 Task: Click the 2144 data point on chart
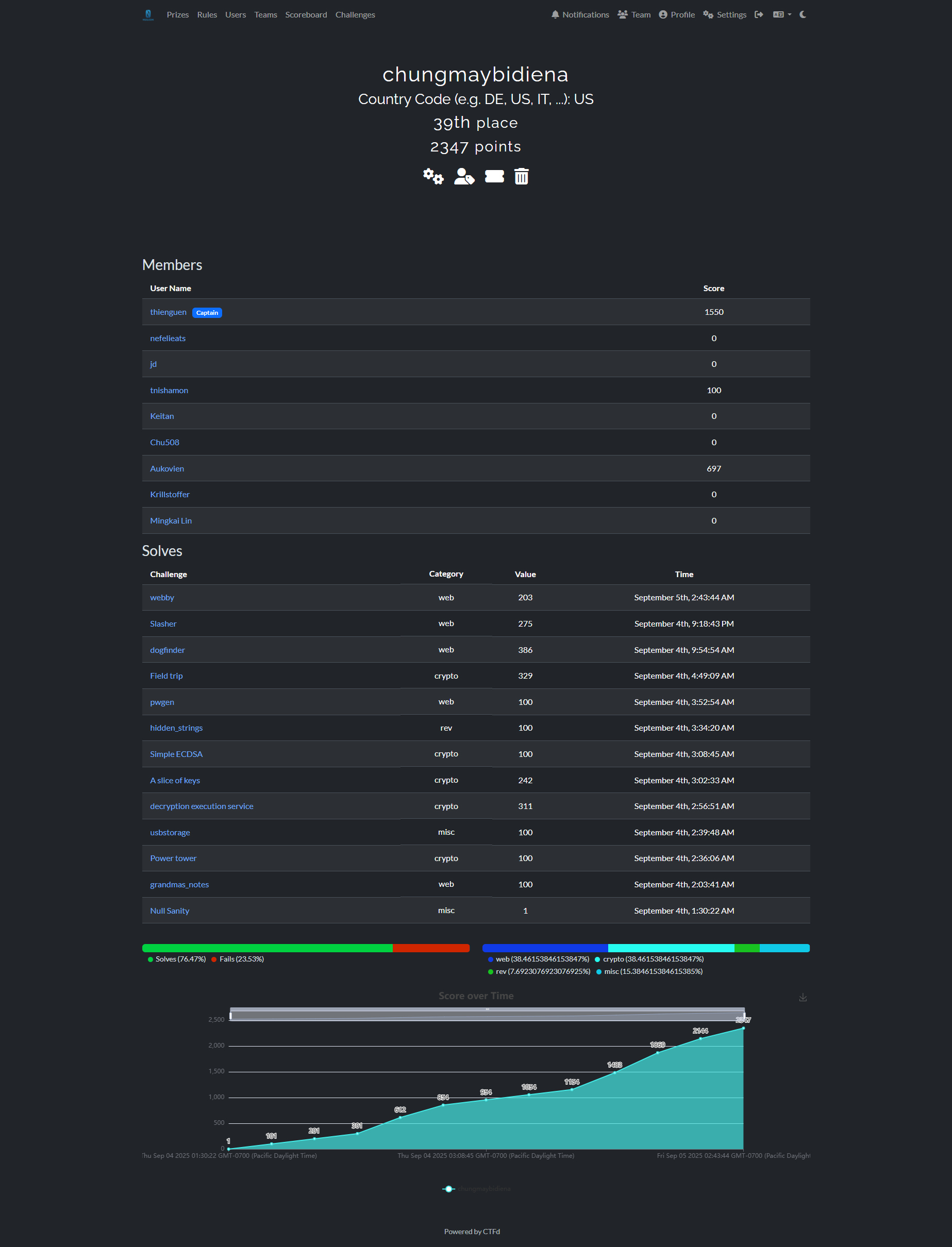click(x=700, y=1038)
